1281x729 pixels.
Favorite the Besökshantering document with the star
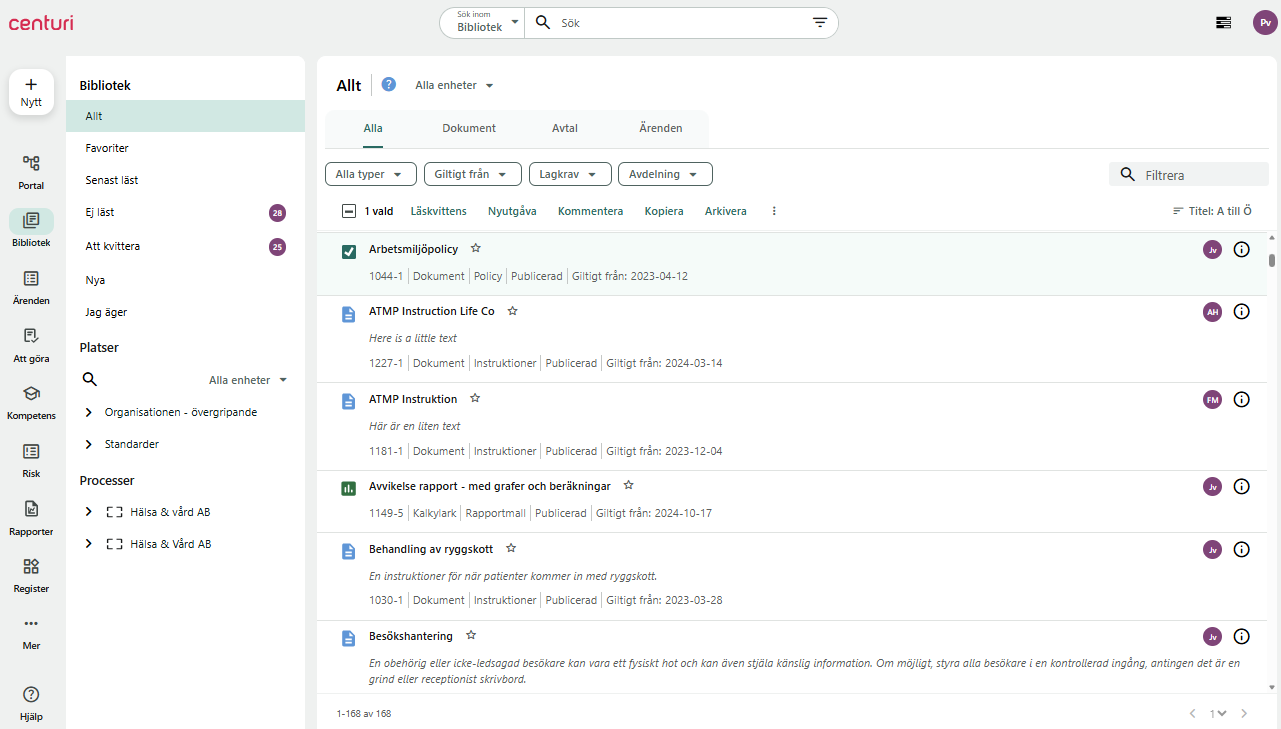471,636
